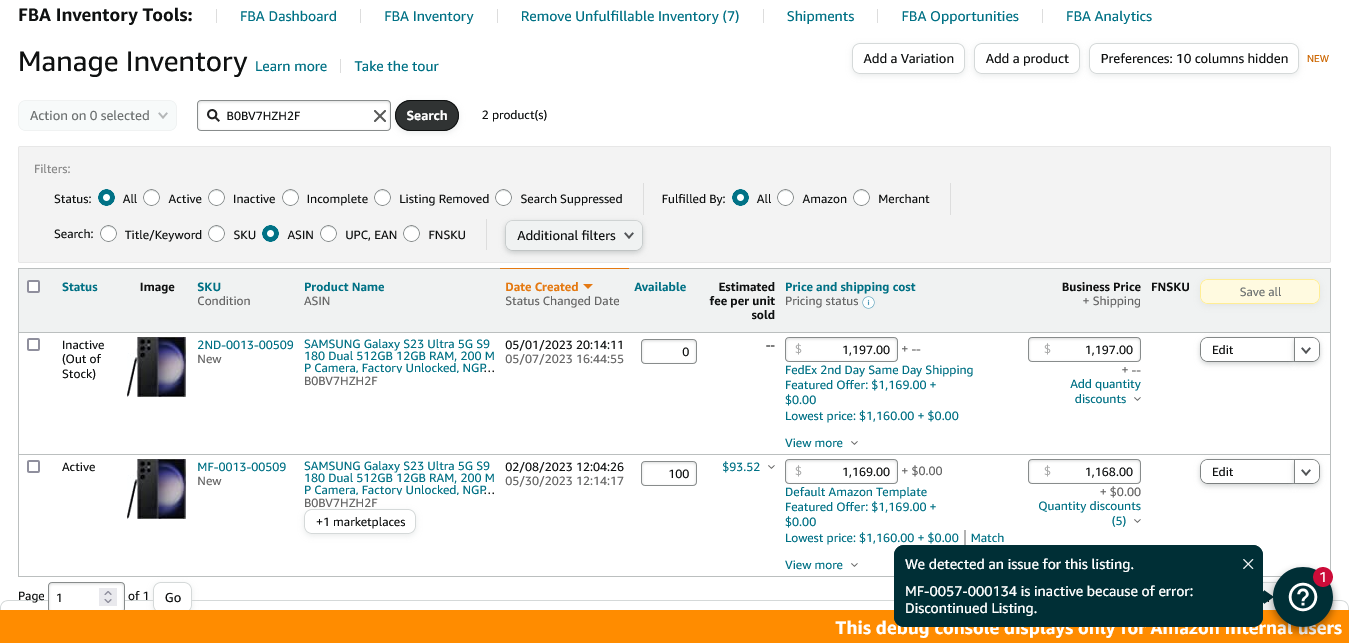This screenshot has height=643, width=1349.
Task: Open the Learn more link
Action: 291,66
